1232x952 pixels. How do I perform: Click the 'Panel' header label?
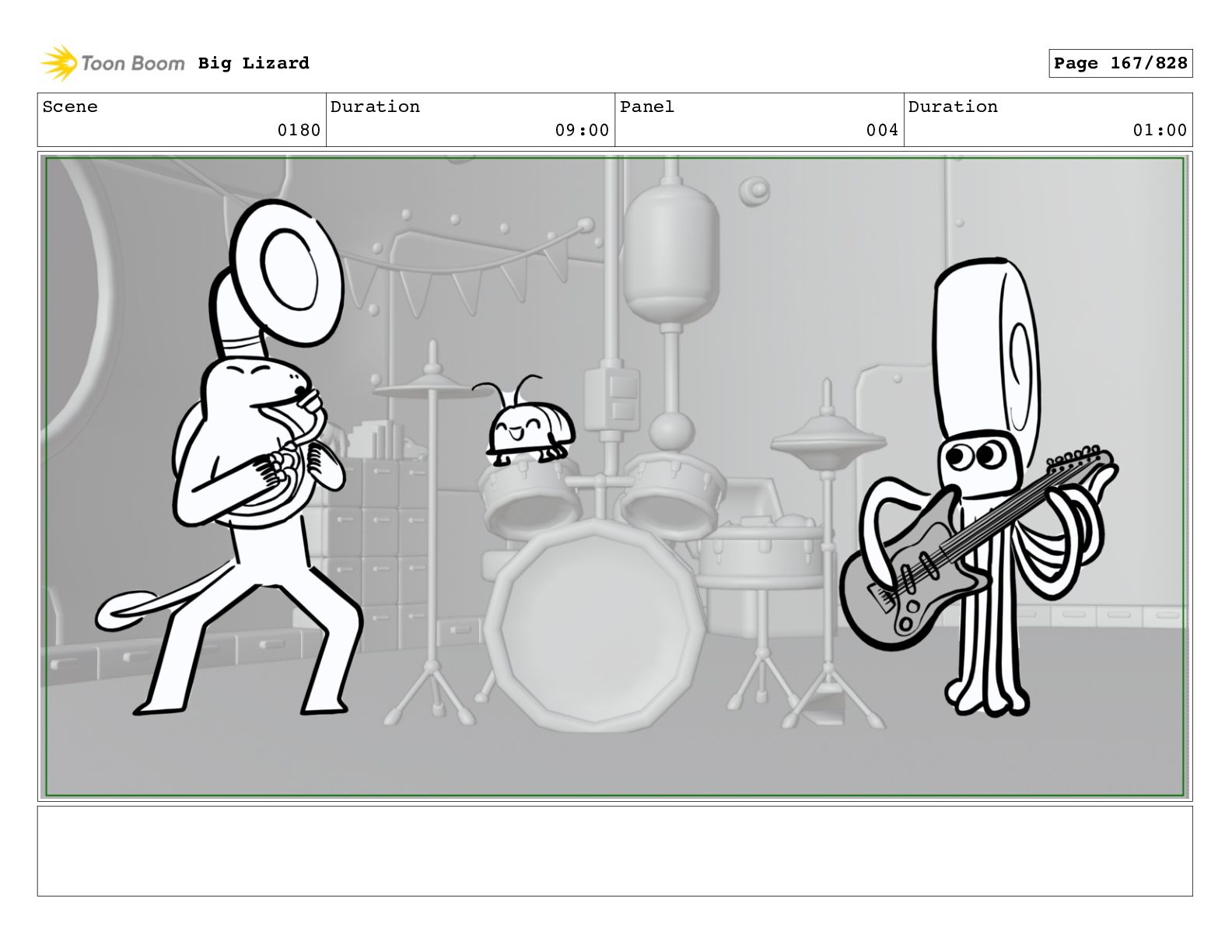[x=647, y=107]
